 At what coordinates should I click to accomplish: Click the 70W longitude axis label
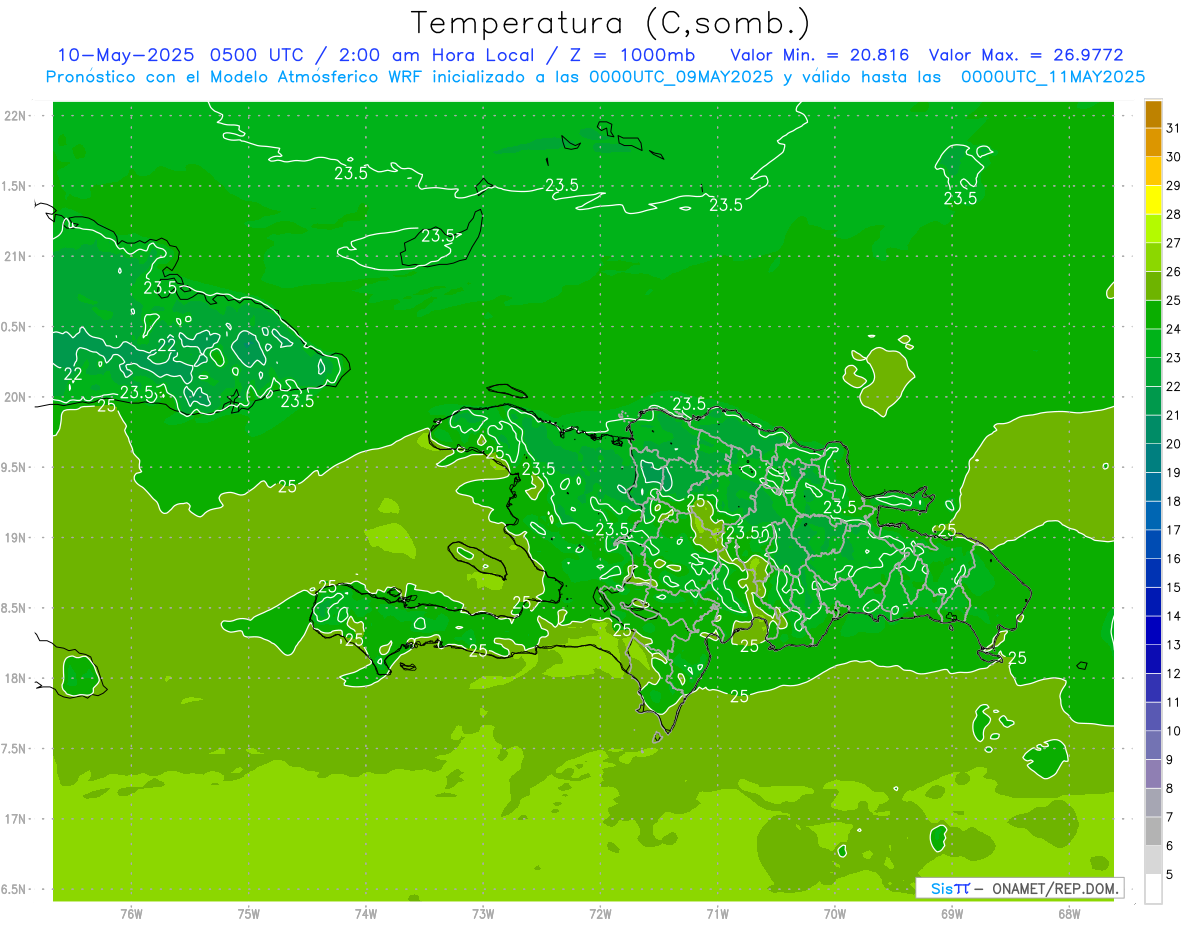(835, 914)
